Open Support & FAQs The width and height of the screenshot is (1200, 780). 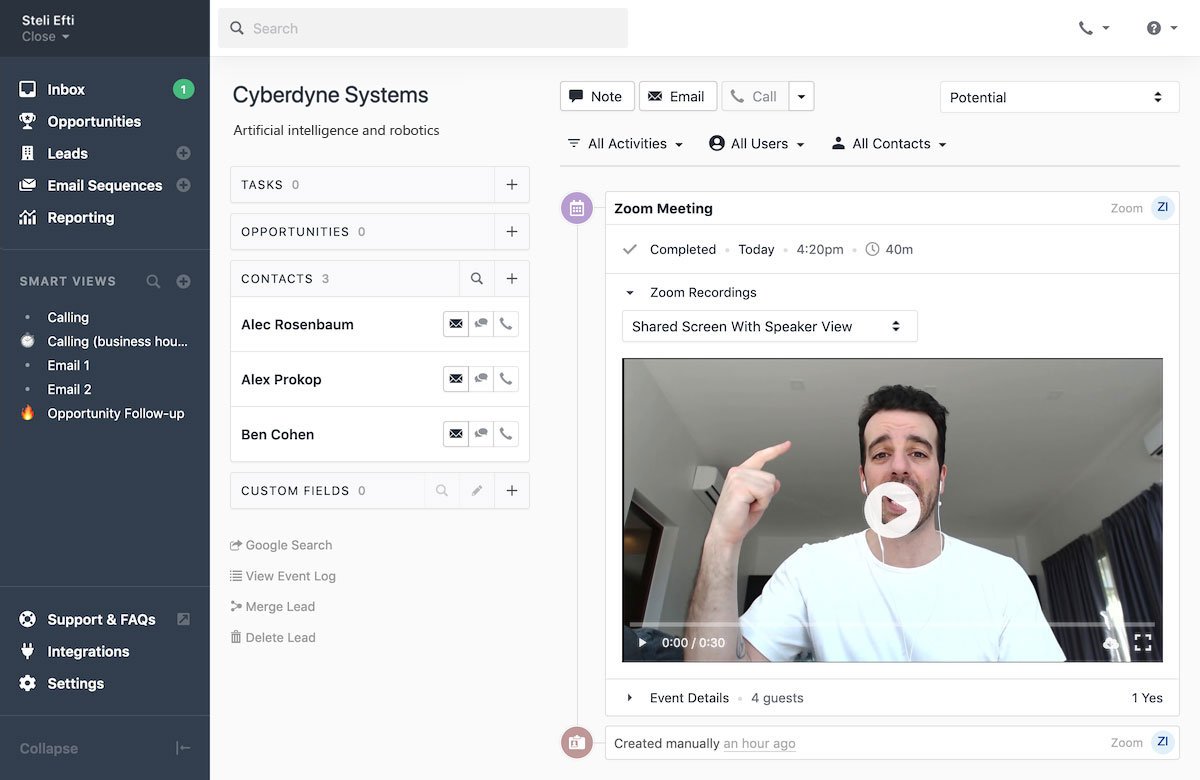(x=101, y=619)
